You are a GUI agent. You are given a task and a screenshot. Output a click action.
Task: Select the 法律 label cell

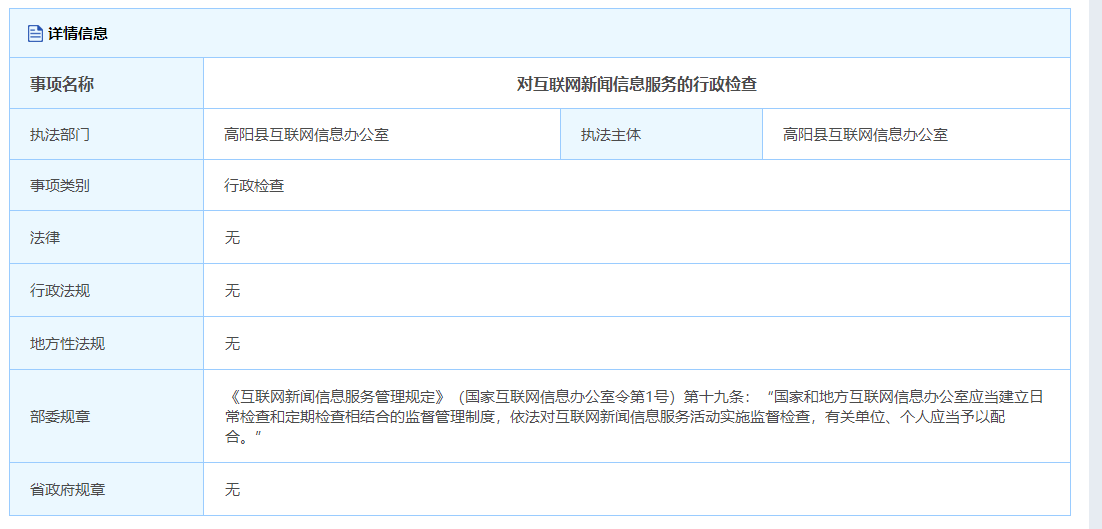tap(45, 238)
